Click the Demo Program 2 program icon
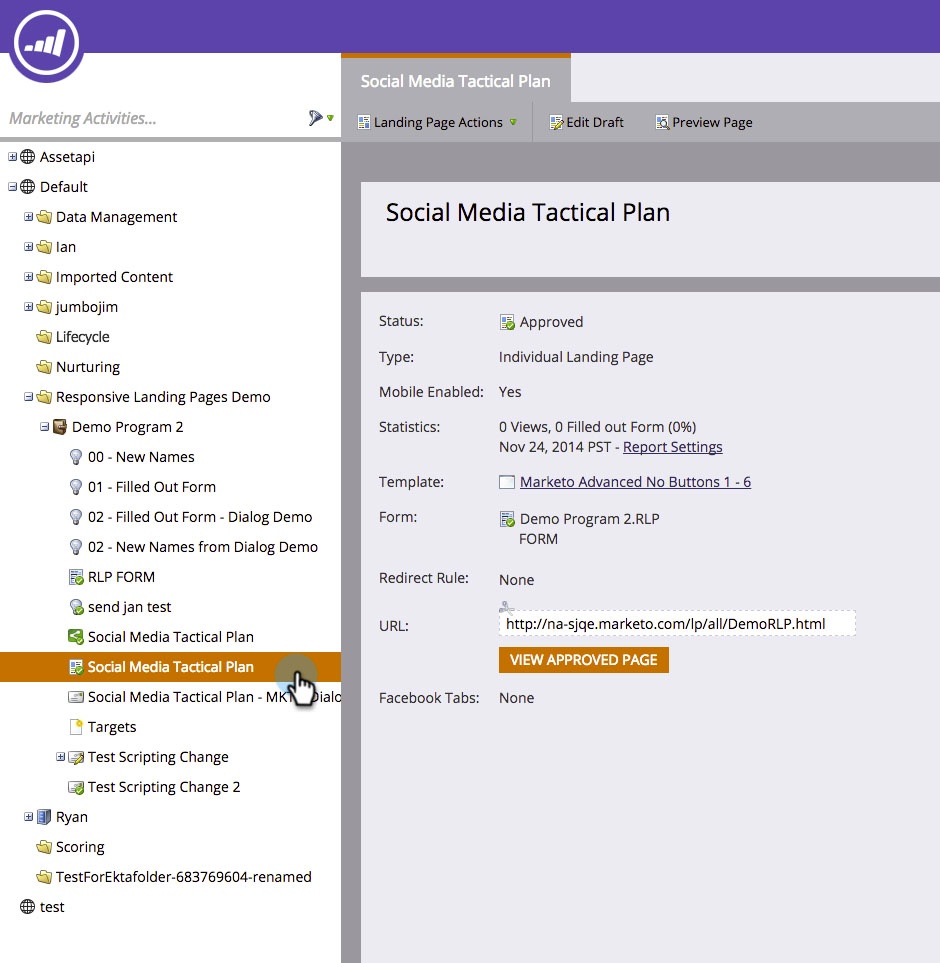Image resolution: width=940 pixels, height=963 pixels. pos(60,427)
